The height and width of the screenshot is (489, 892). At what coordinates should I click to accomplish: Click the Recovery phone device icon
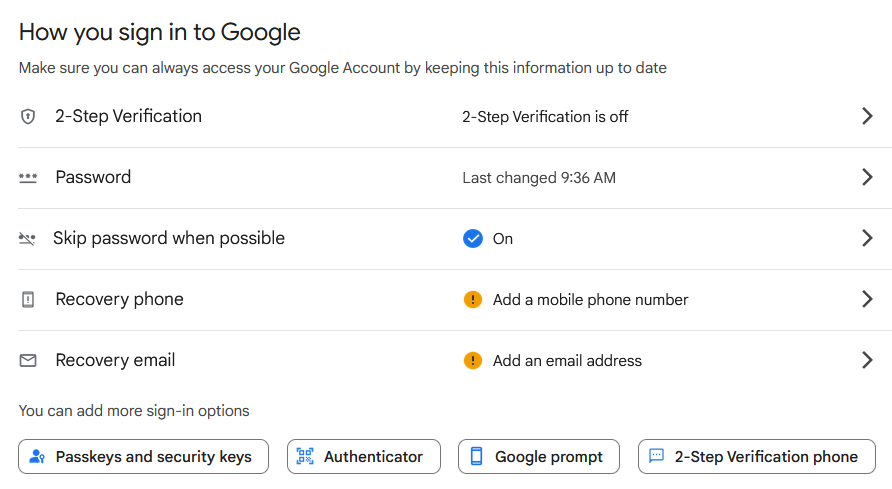[28, 300]
